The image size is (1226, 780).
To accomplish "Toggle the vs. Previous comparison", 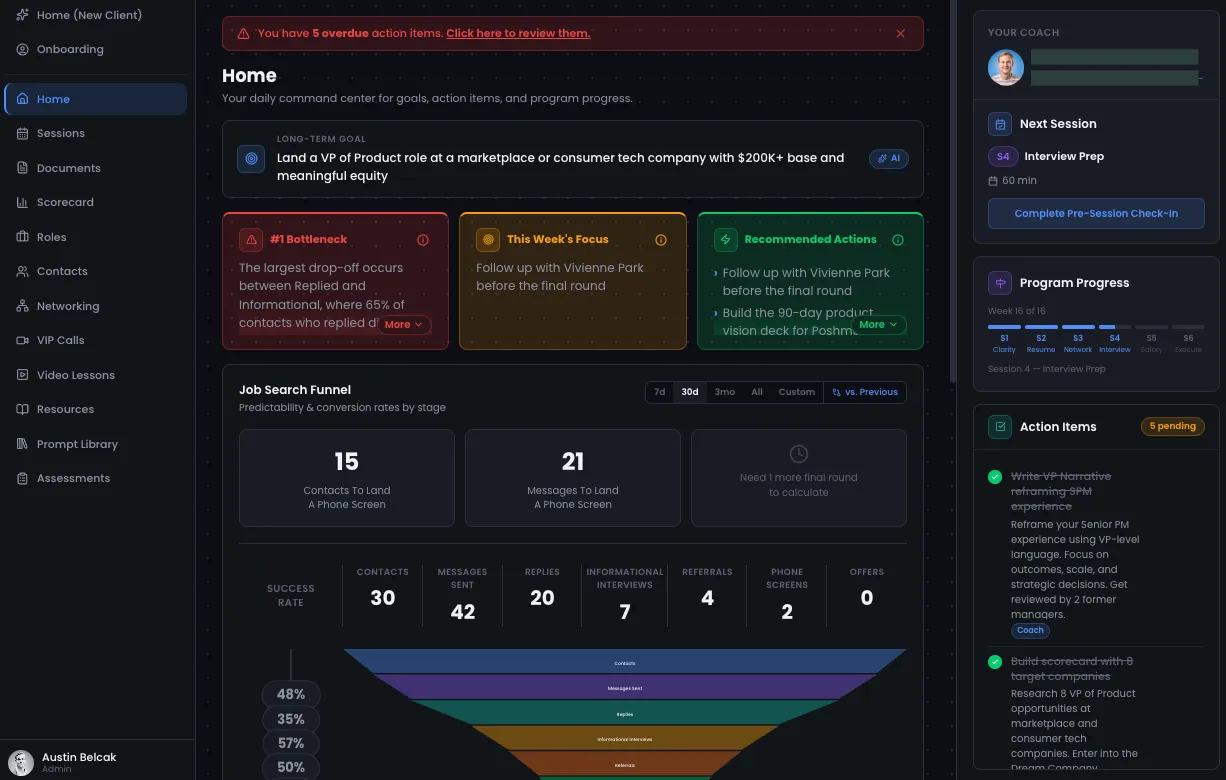I will 865,392.
